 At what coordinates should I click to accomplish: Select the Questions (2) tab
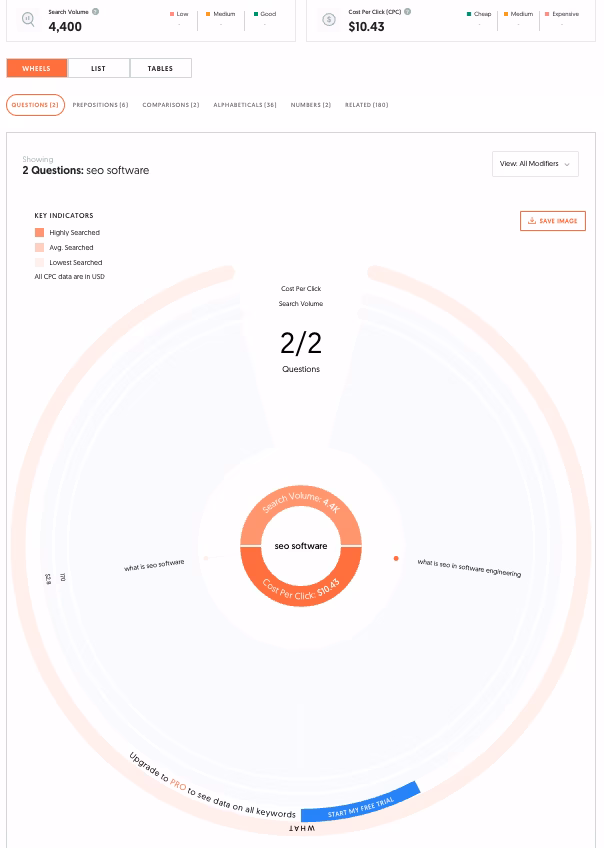pyautogui.click(x=35, y=105)
